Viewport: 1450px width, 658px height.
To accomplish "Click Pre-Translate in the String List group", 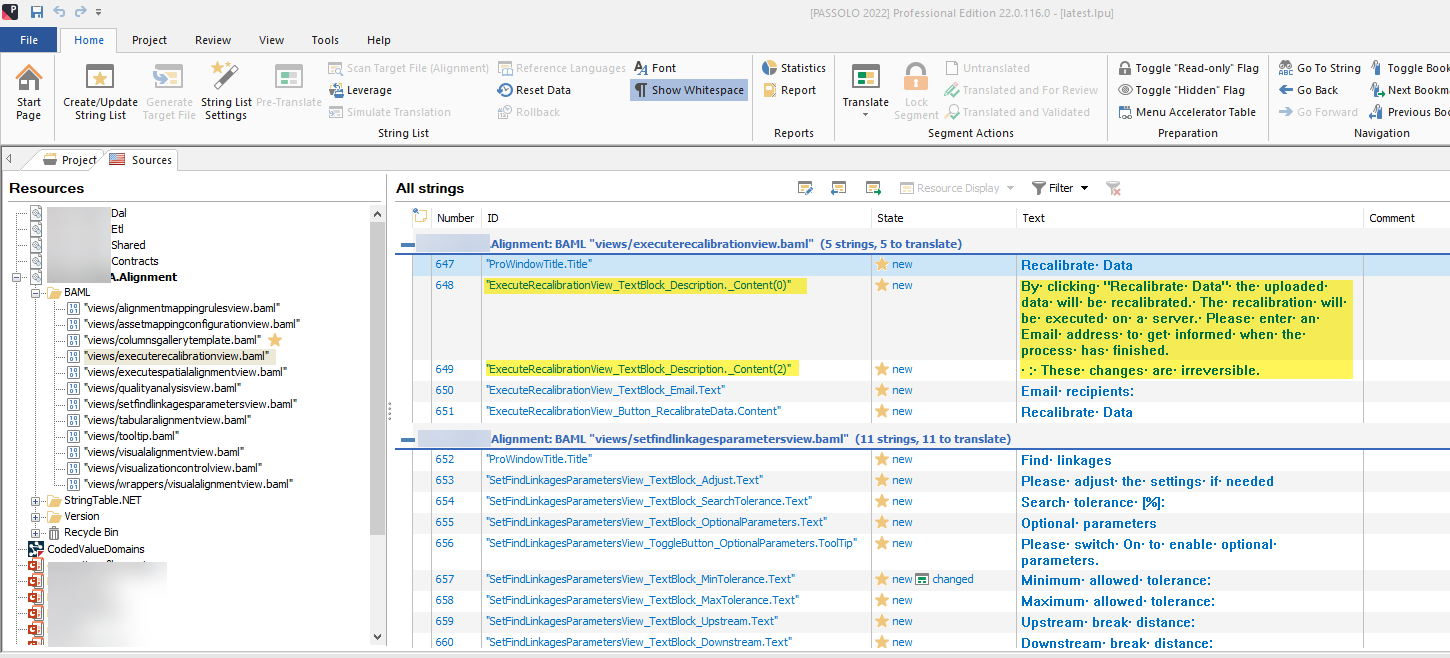I will 287,89.
